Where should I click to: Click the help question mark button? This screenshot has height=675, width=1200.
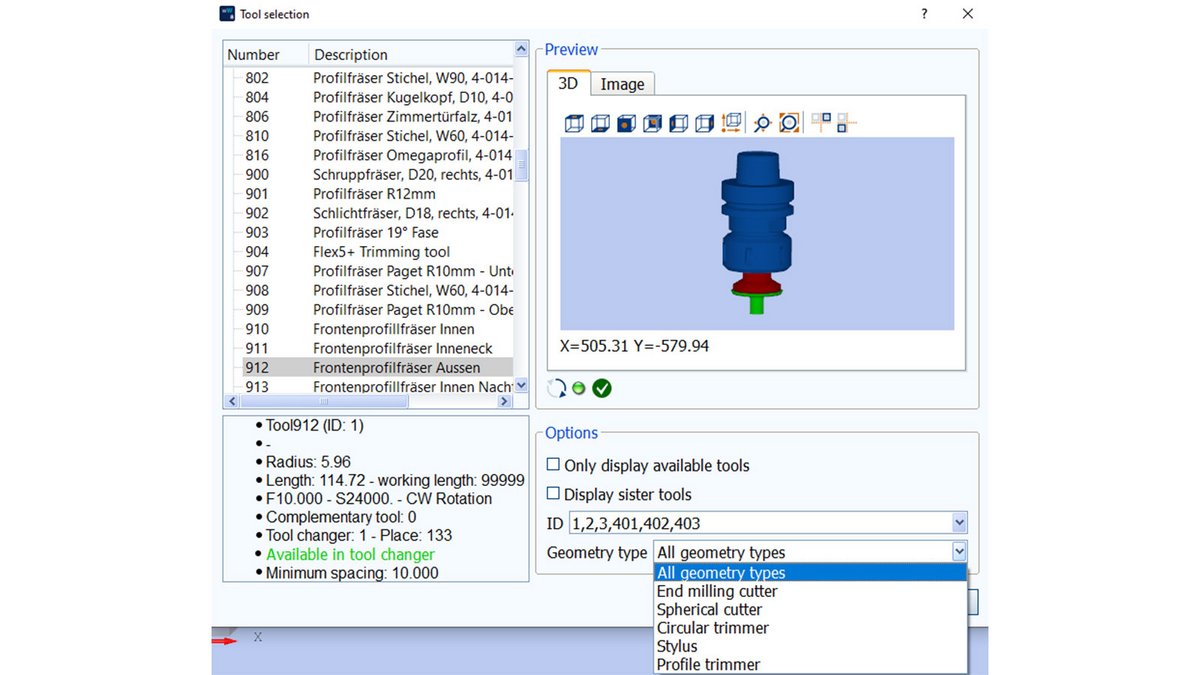(x=923, y=14)
